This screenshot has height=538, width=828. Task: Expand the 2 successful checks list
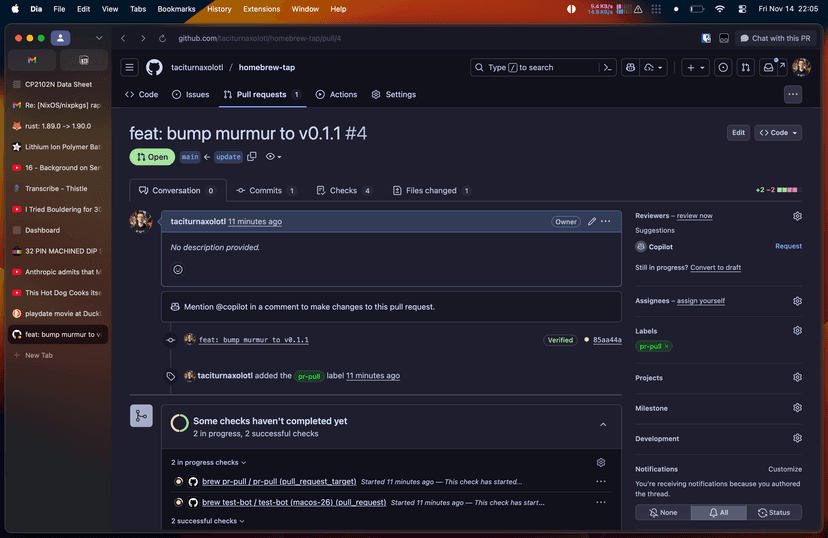[x=208, y=521]
